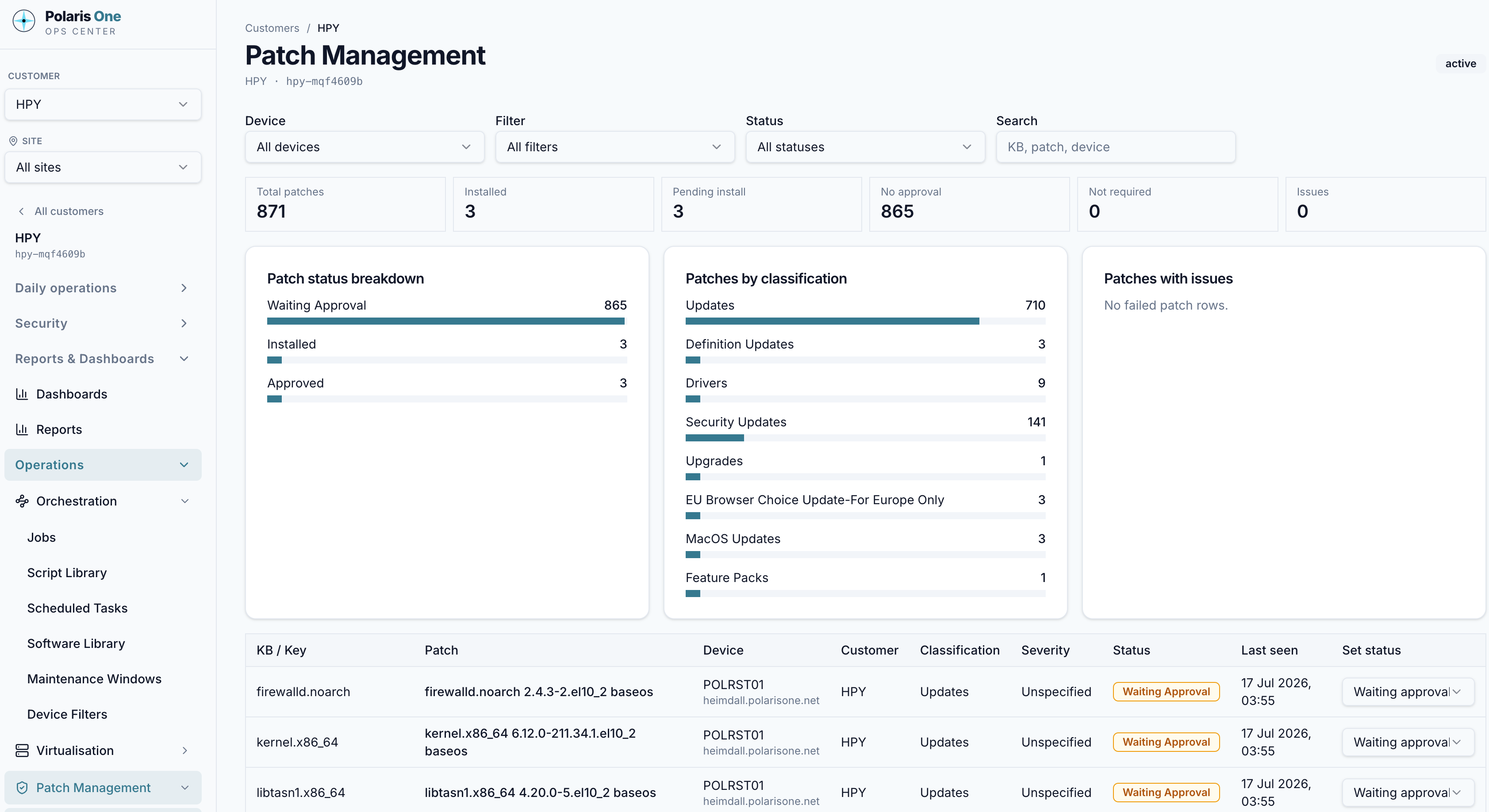Open Scheduled Tasks in the sidebar
The image size is (1489, 812).
click(x=77, y=608)
